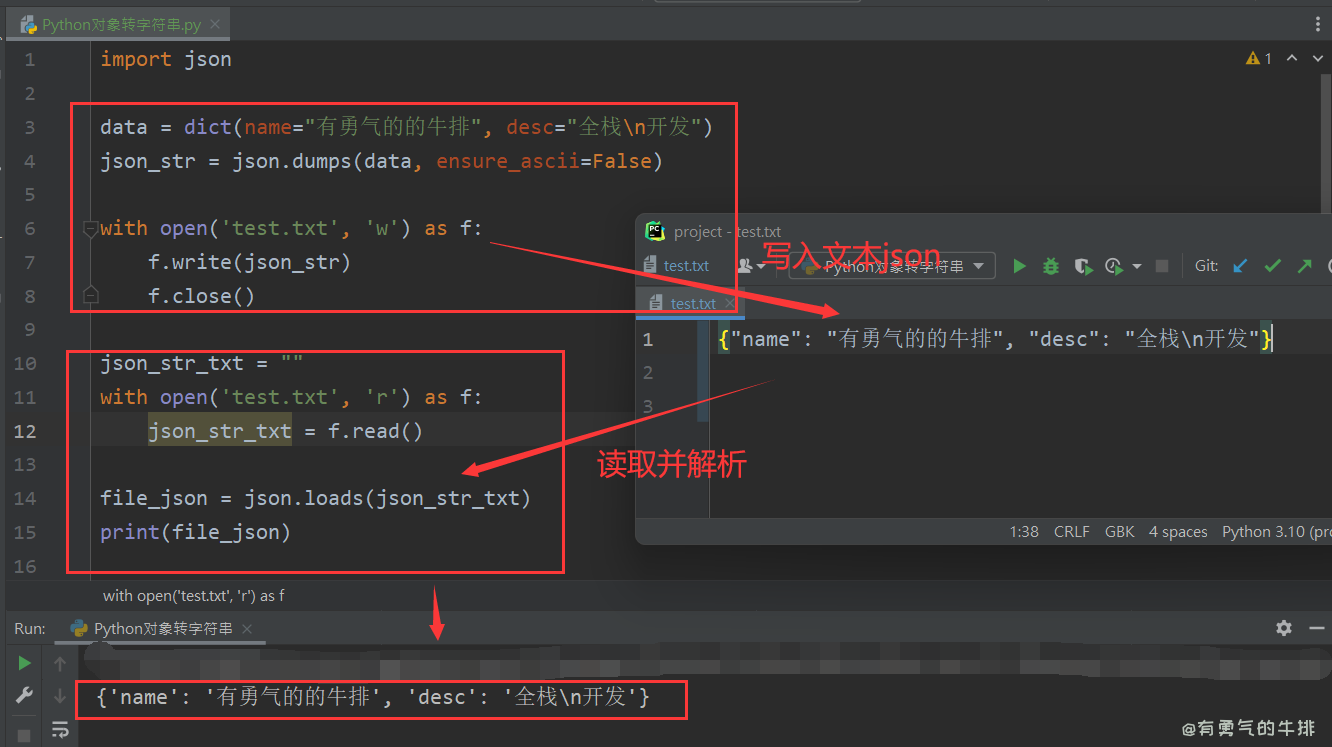
Task: Run with coverage using the shield icon
Action: coord(1083,266)
